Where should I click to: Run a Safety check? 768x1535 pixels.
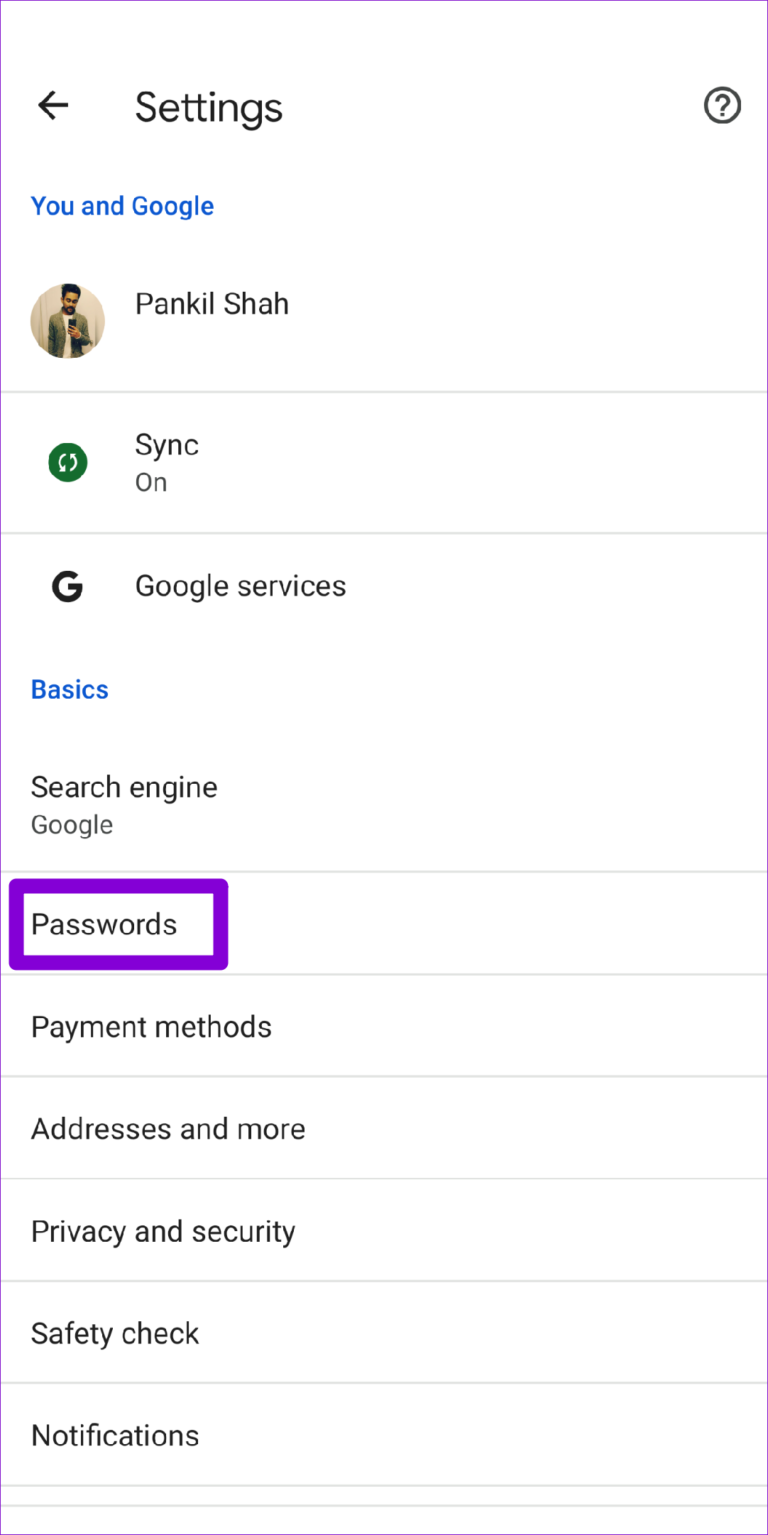point(115,1332)
